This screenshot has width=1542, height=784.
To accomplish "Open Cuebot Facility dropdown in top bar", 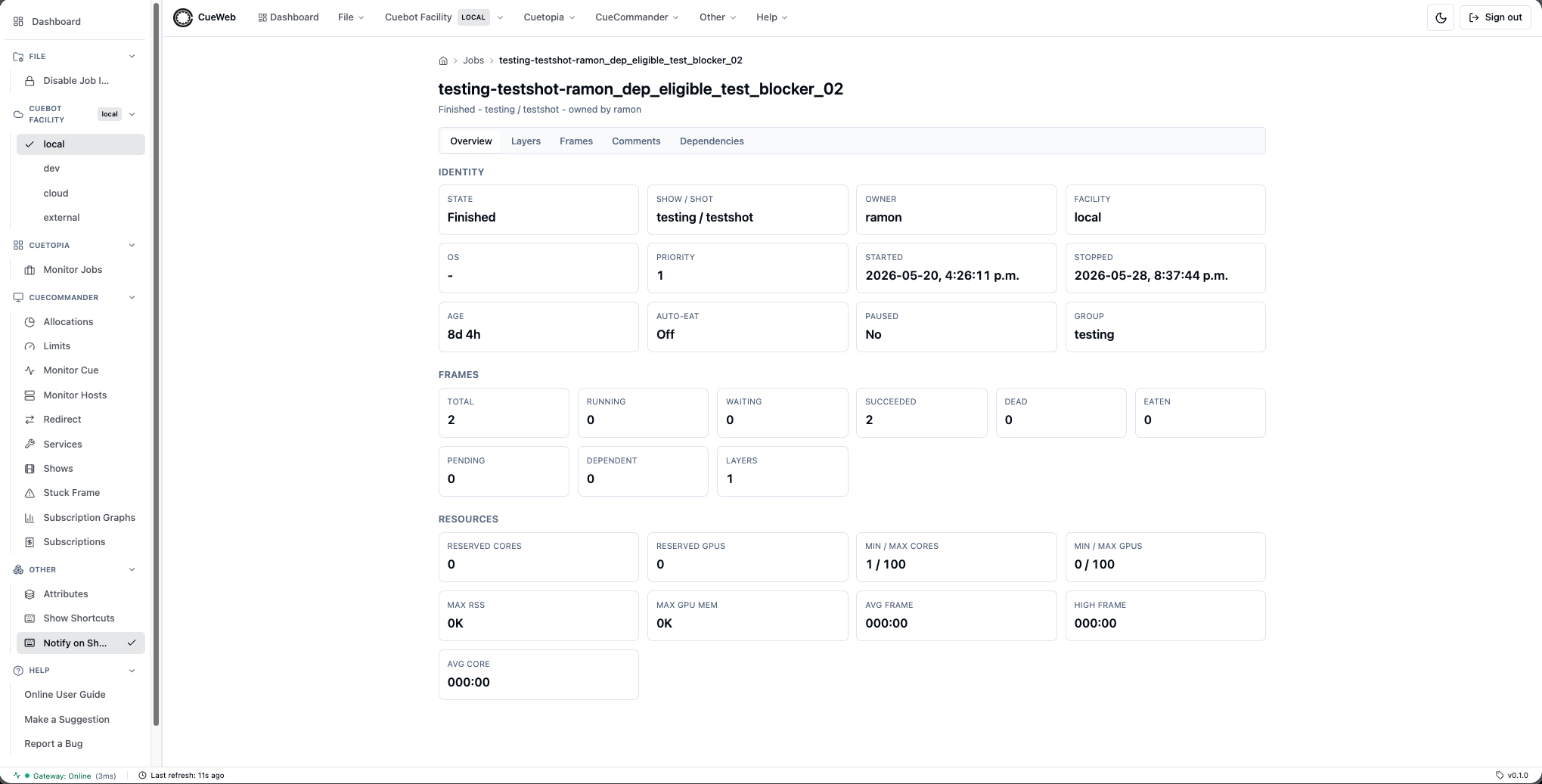I will pyautogui.click(x=444, y=17).
